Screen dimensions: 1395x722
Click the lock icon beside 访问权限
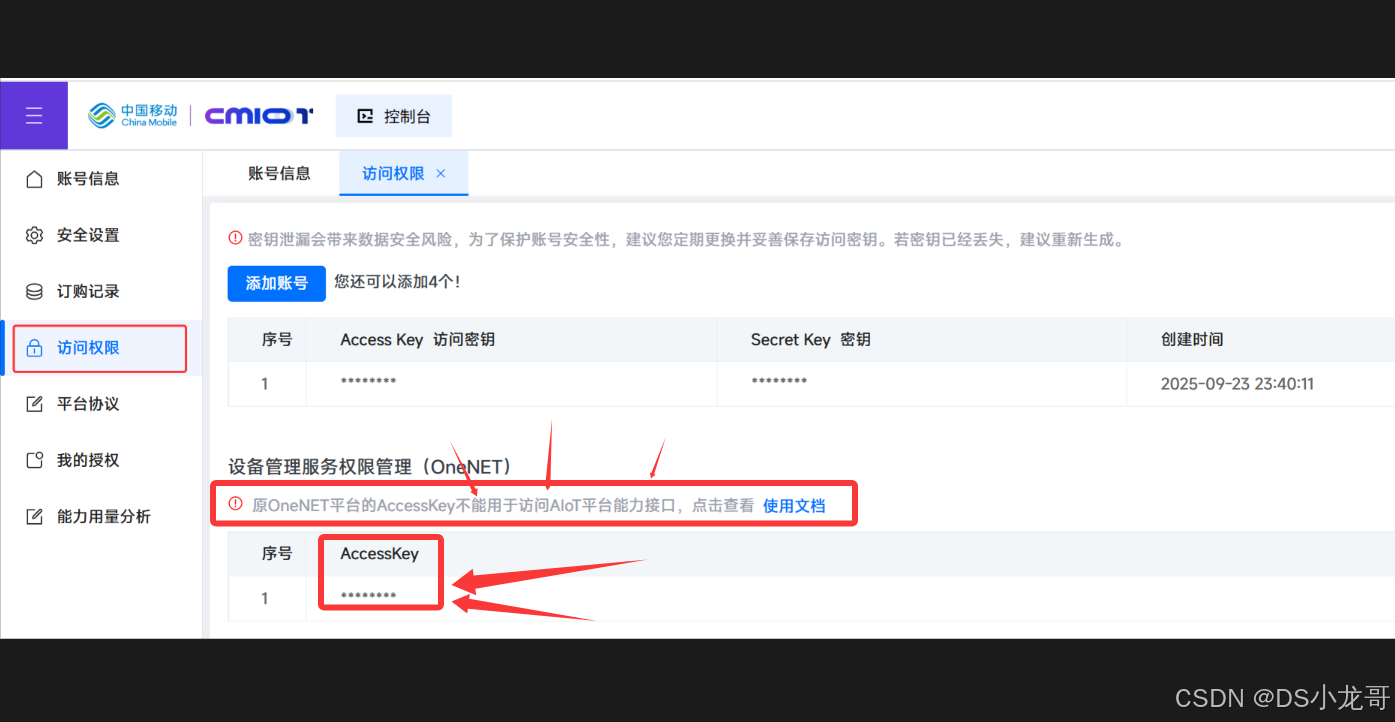[34, 348]
